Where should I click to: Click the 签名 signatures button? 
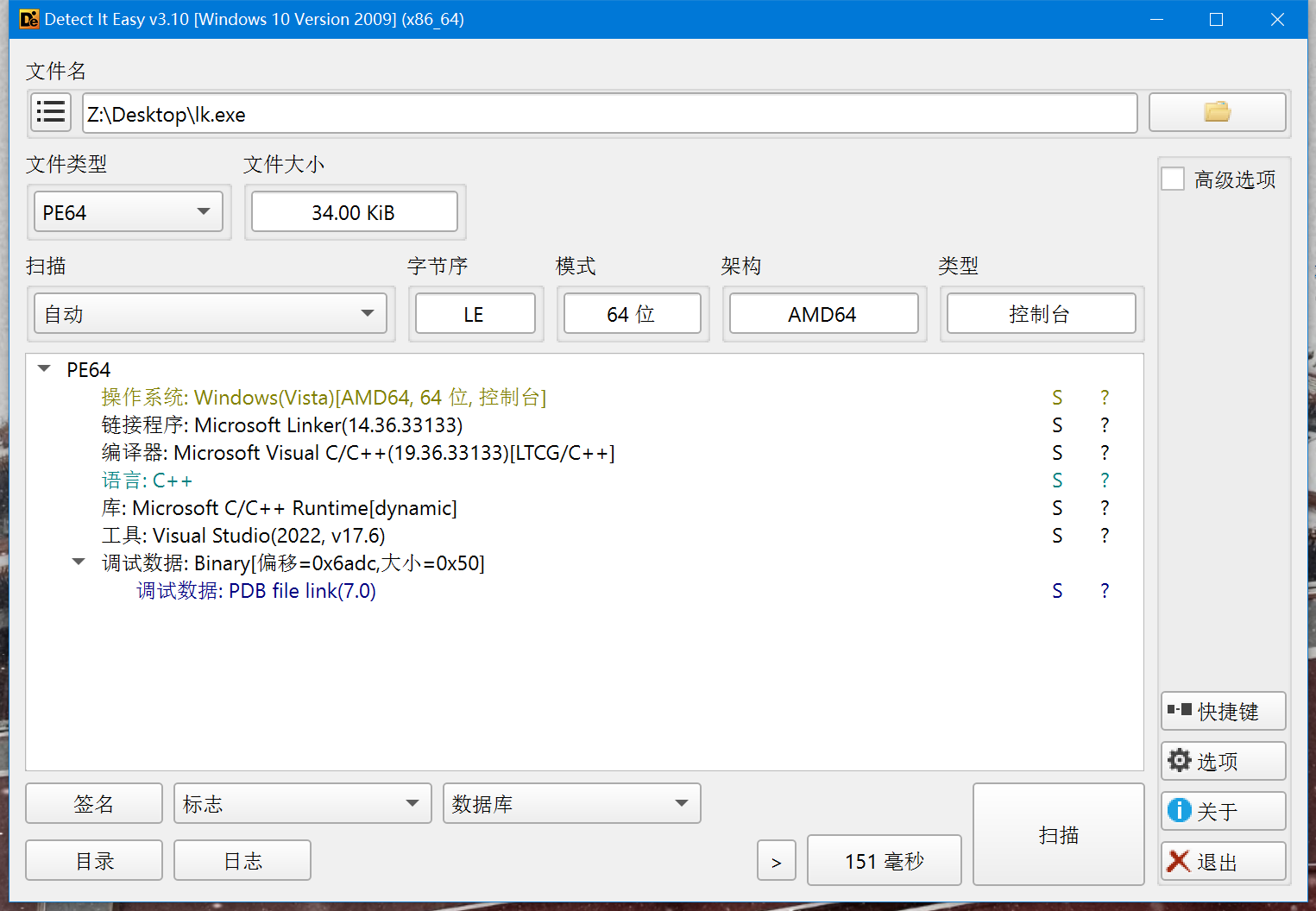(x=94, y=803)
